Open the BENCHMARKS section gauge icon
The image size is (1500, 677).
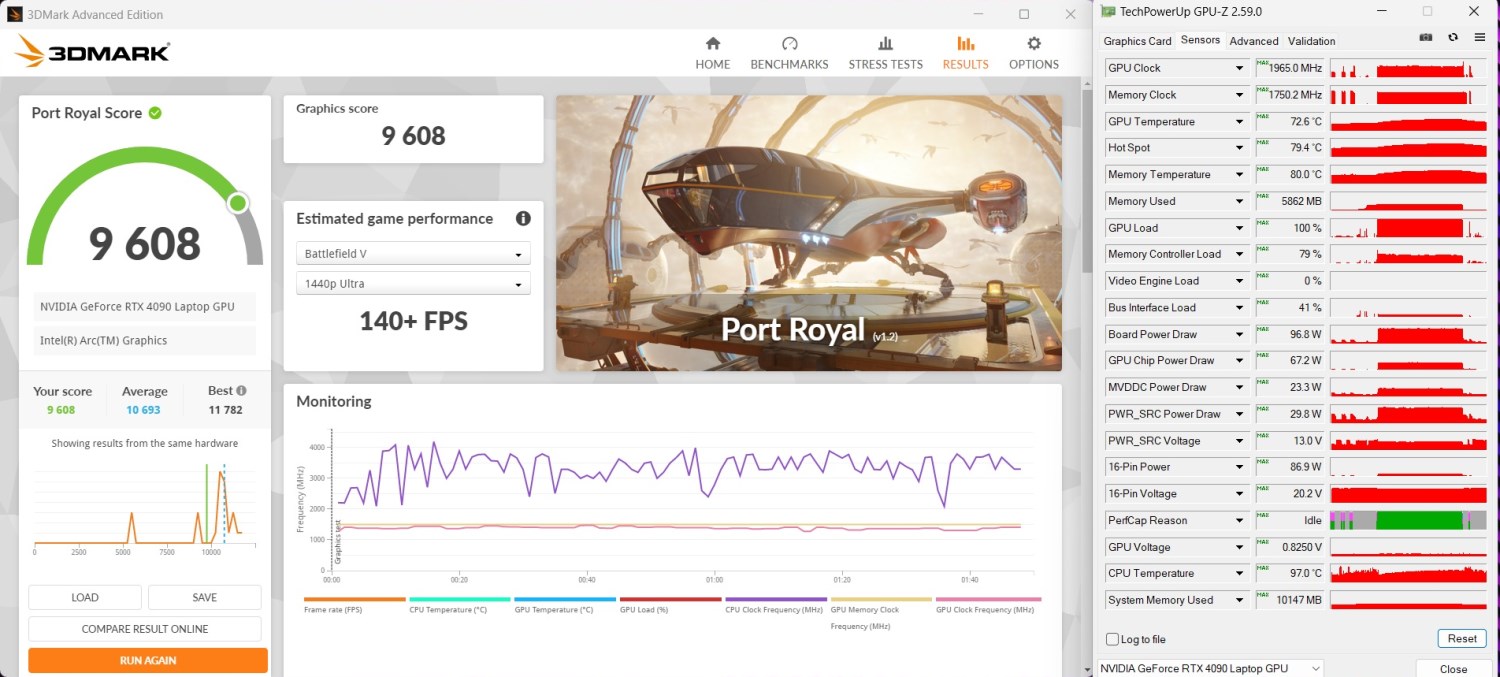point(789,44)
